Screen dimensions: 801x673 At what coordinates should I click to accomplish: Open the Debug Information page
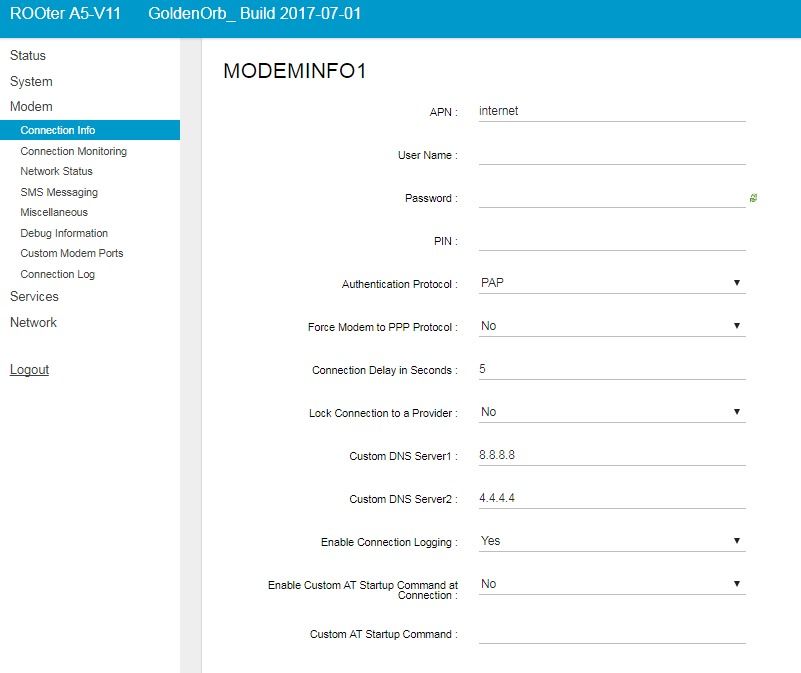pyautogui.click(x=64, y=233)
